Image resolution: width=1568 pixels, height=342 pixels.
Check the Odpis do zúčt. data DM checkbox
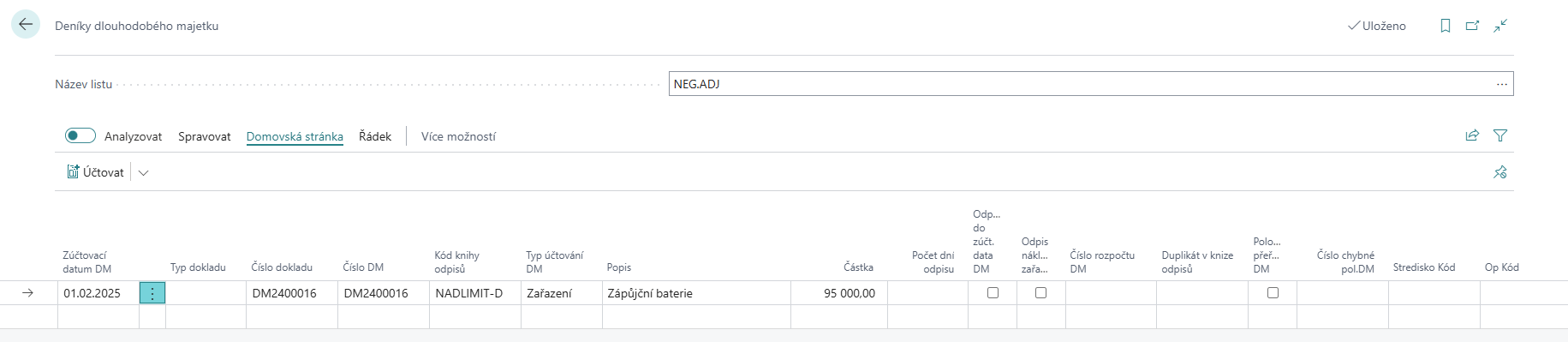point(993,293)
